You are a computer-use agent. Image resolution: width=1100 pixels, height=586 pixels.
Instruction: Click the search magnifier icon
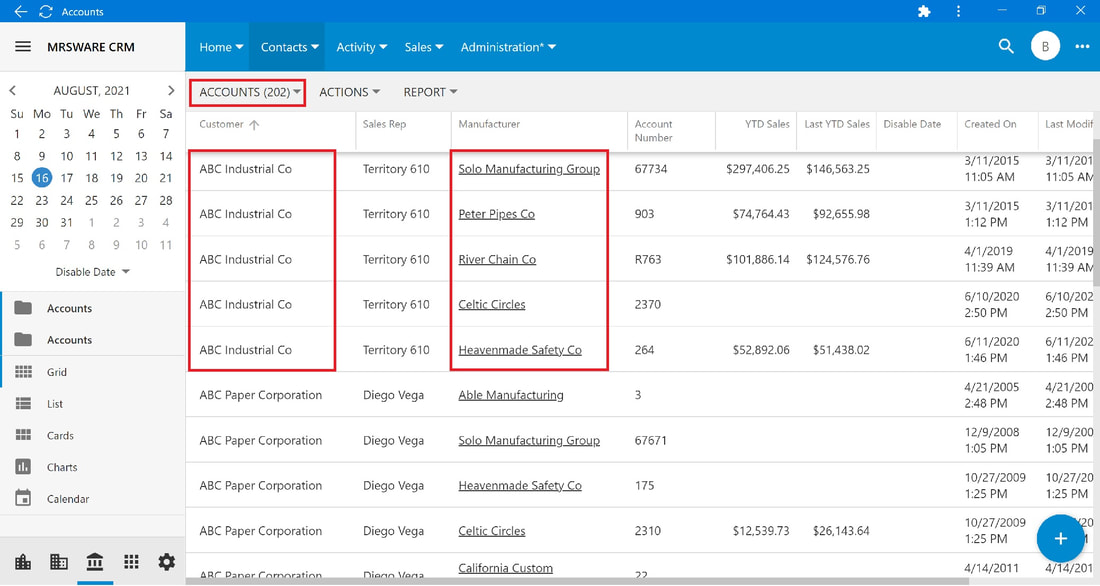(1006, 46)
